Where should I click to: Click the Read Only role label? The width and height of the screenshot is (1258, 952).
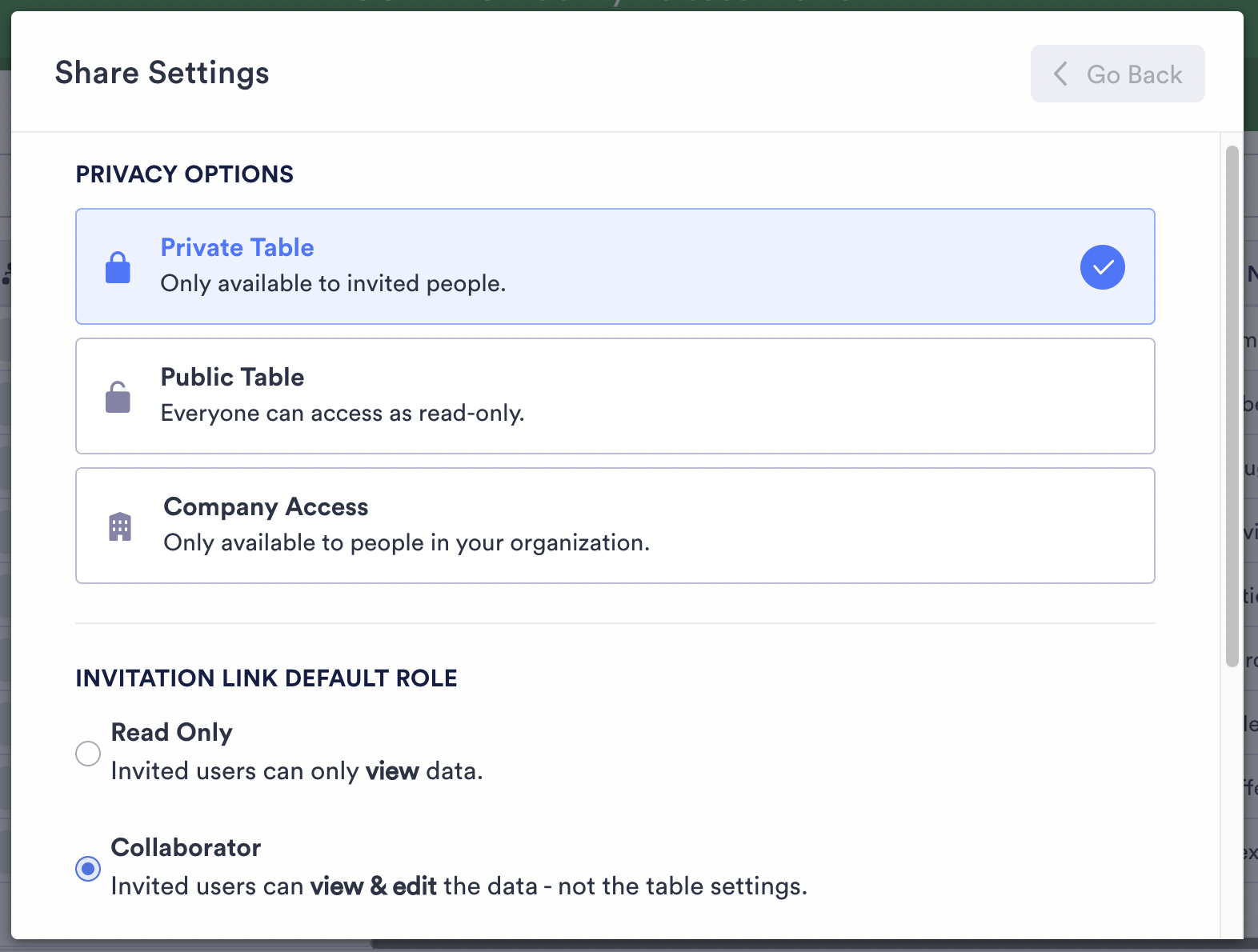pyautogui.click(x=171, y=733)
